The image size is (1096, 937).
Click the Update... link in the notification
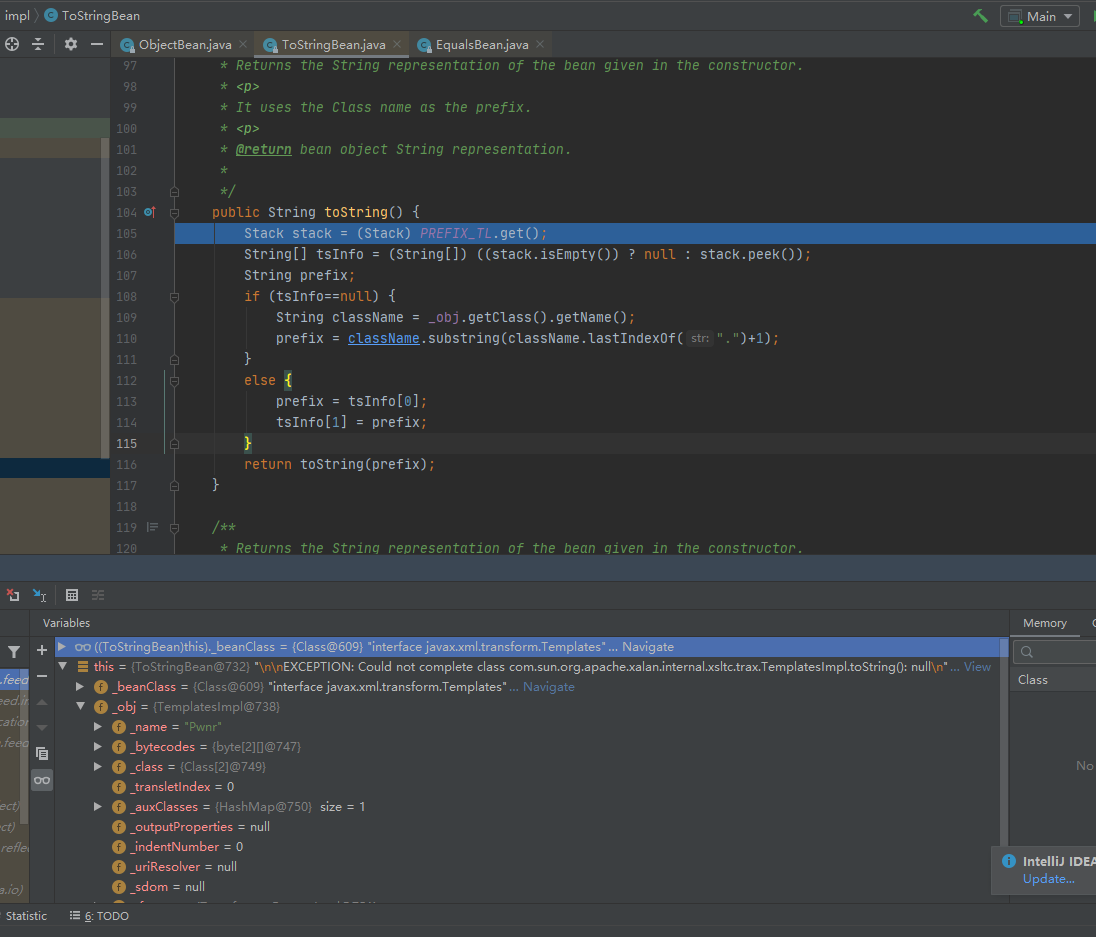[x=1048, y=878]
